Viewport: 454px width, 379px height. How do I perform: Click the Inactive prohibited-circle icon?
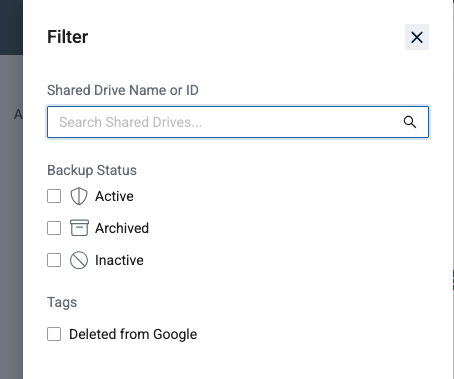[79, 260]
